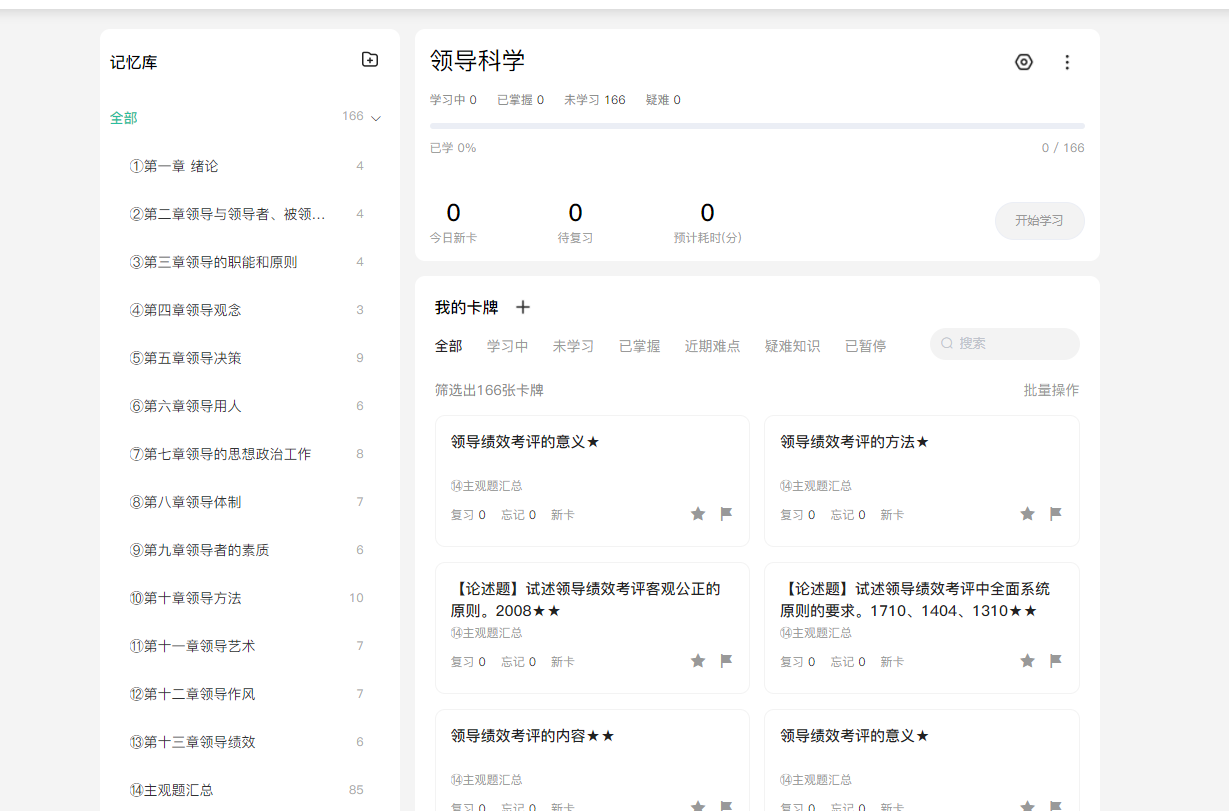This screenshot has width=1229, height=811.
Task: Click the 学习中 0 statistic
Action: pyautogui.click(x=453, y=100)
